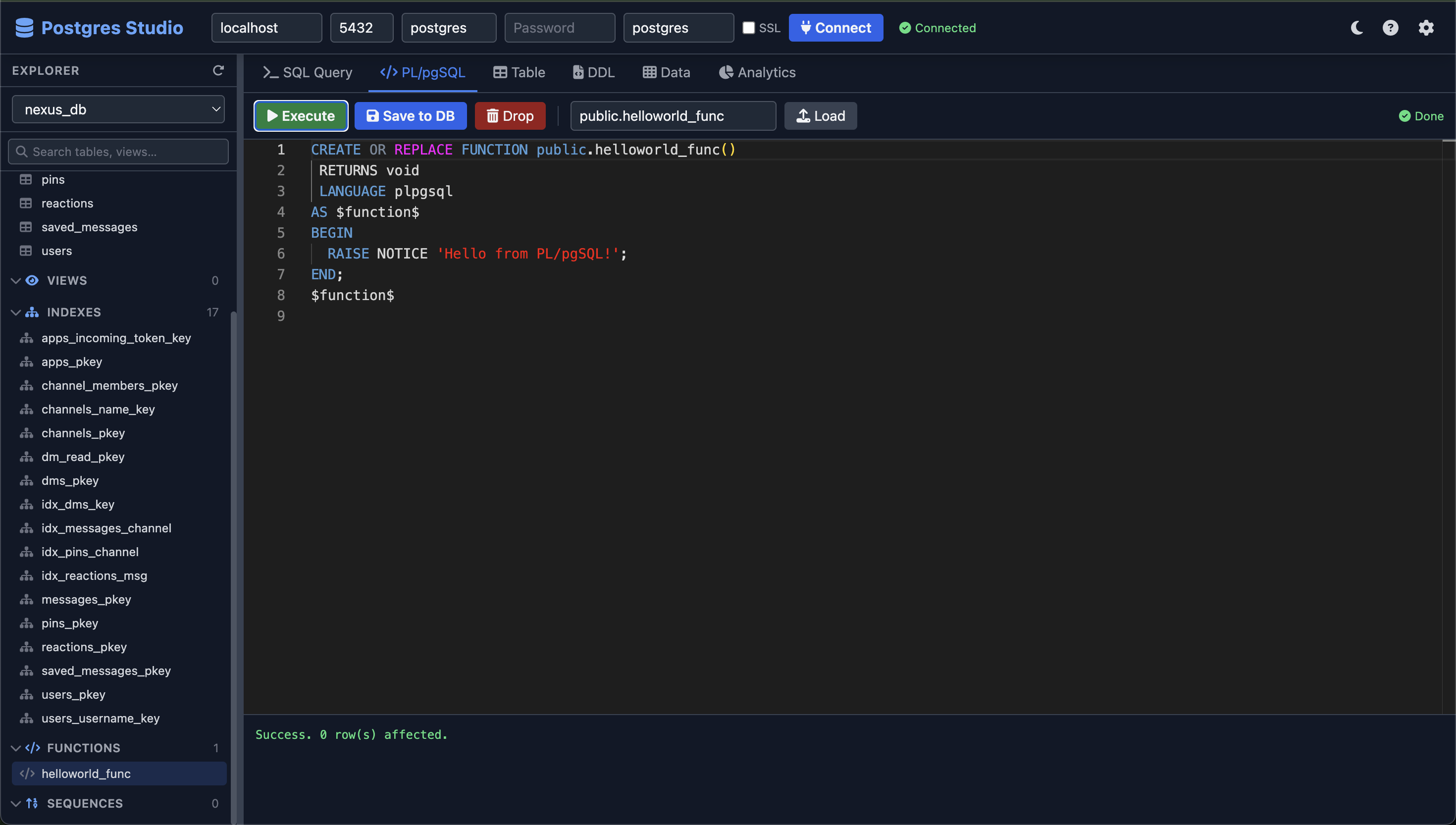Click the eye icon of the Views section
The height and width of the screenshot is (825, 1456).
(32, 280)
